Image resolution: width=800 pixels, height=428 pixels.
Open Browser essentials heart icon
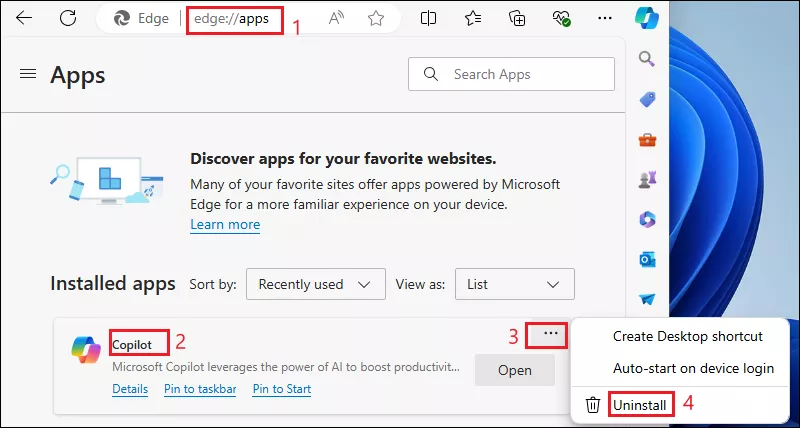(x=561, y=18)
